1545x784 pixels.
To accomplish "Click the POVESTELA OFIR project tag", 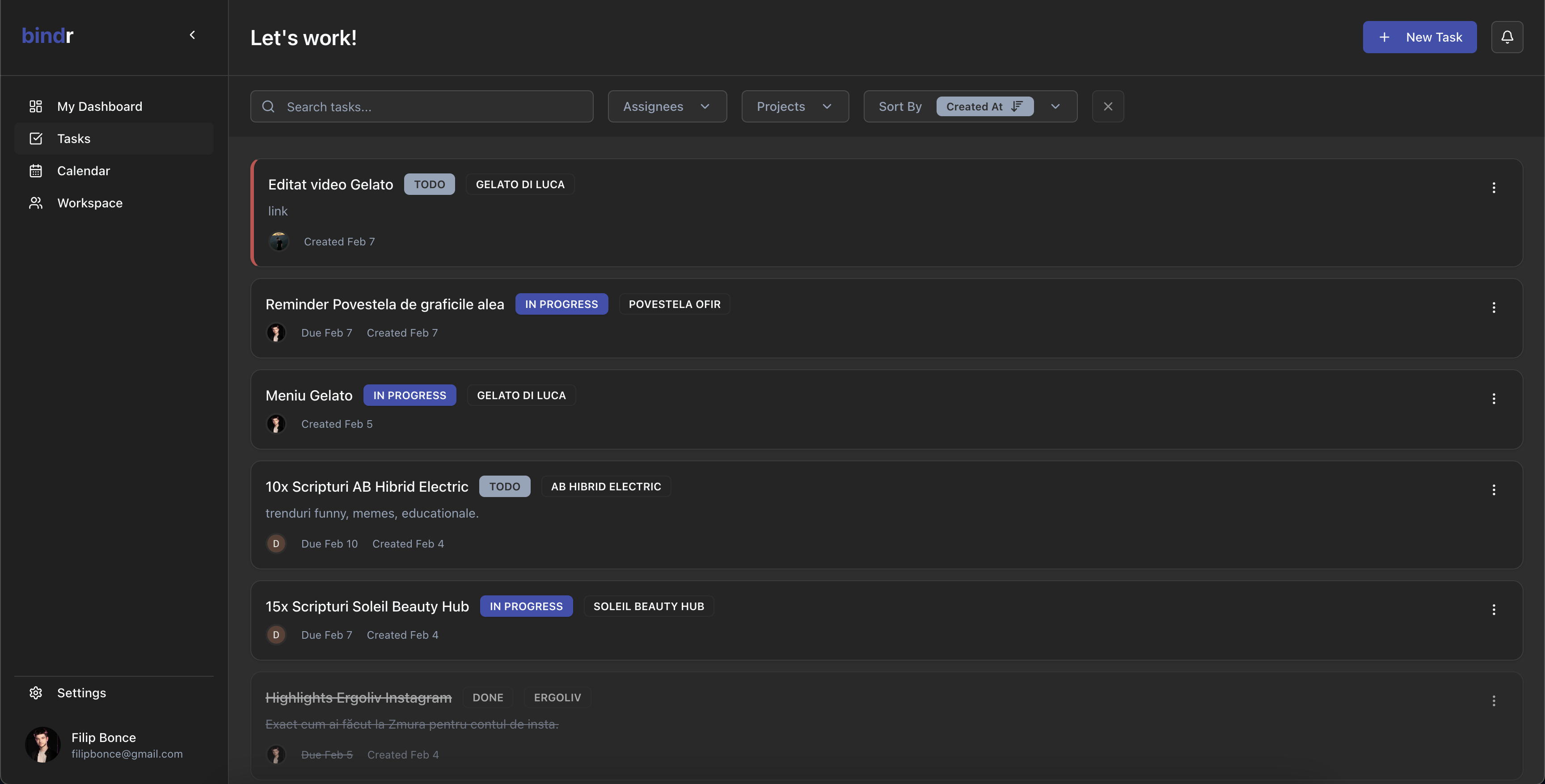I will tap(674, 304).
